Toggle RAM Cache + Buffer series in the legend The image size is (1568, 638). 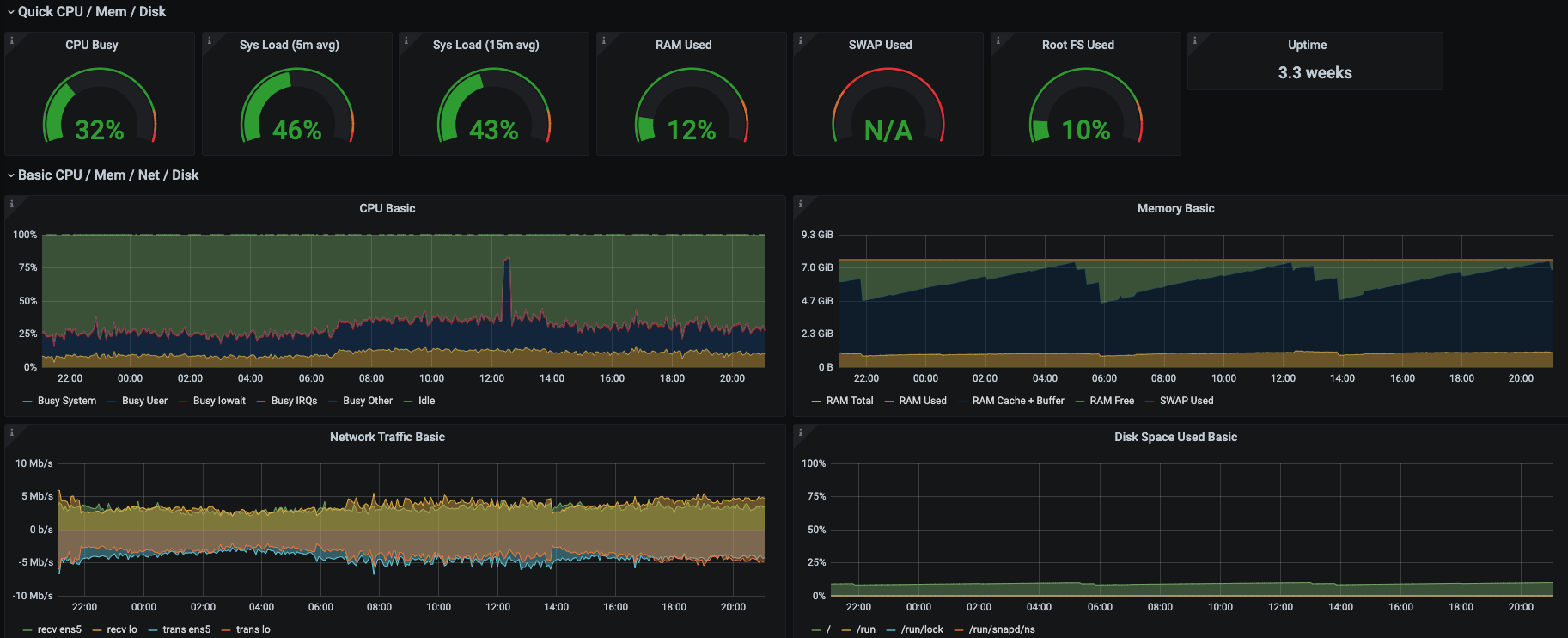point(1018,401)
